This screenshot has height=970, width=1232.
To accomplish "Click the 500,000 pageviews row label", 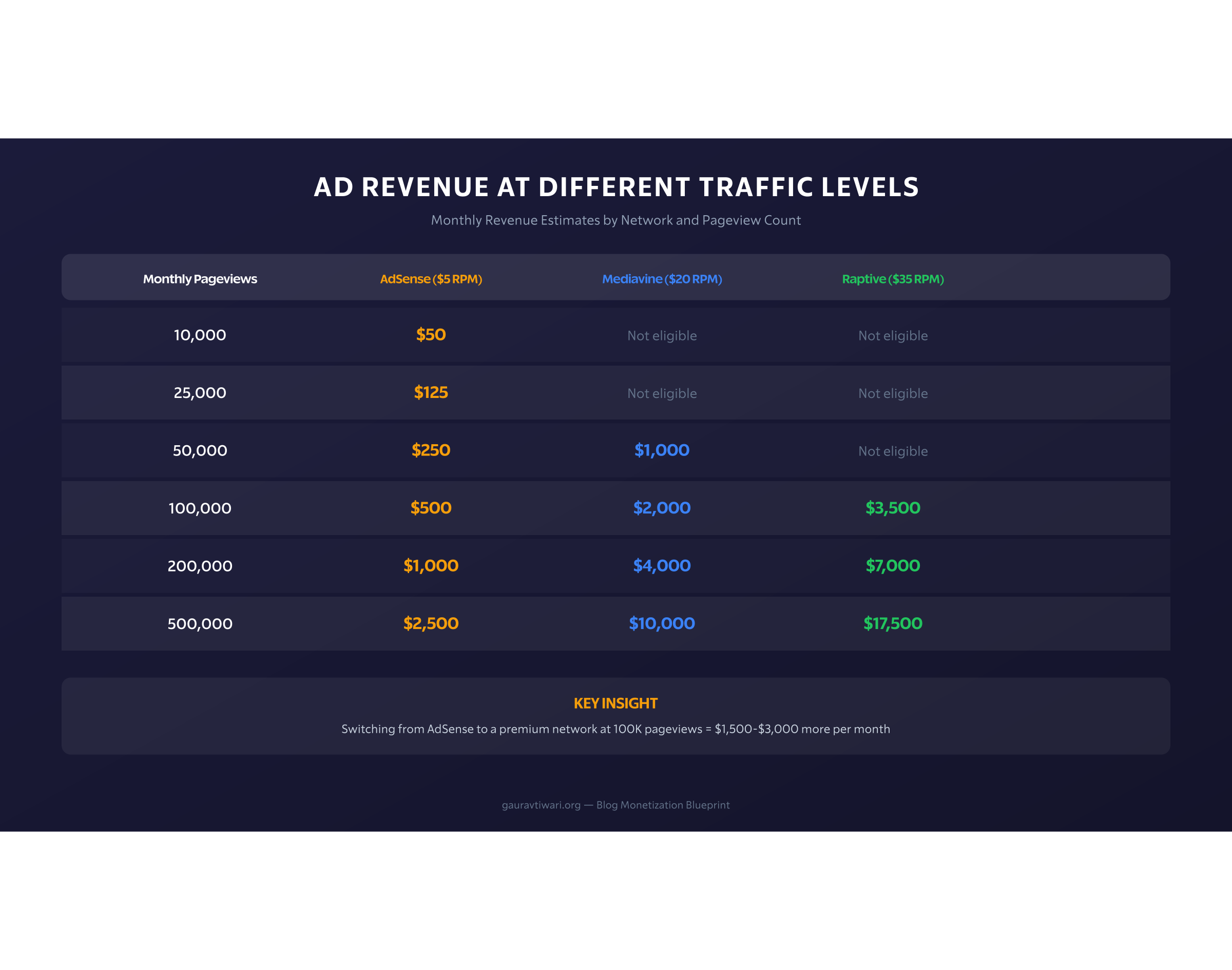I will coord(200,623).
